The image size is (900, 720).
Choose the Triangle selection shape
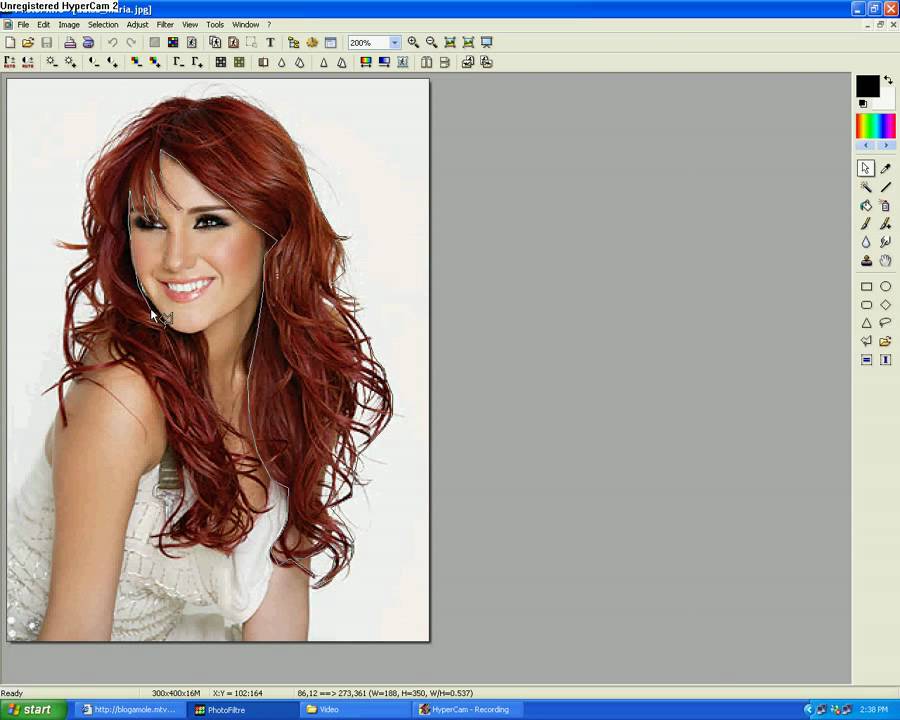866,323
